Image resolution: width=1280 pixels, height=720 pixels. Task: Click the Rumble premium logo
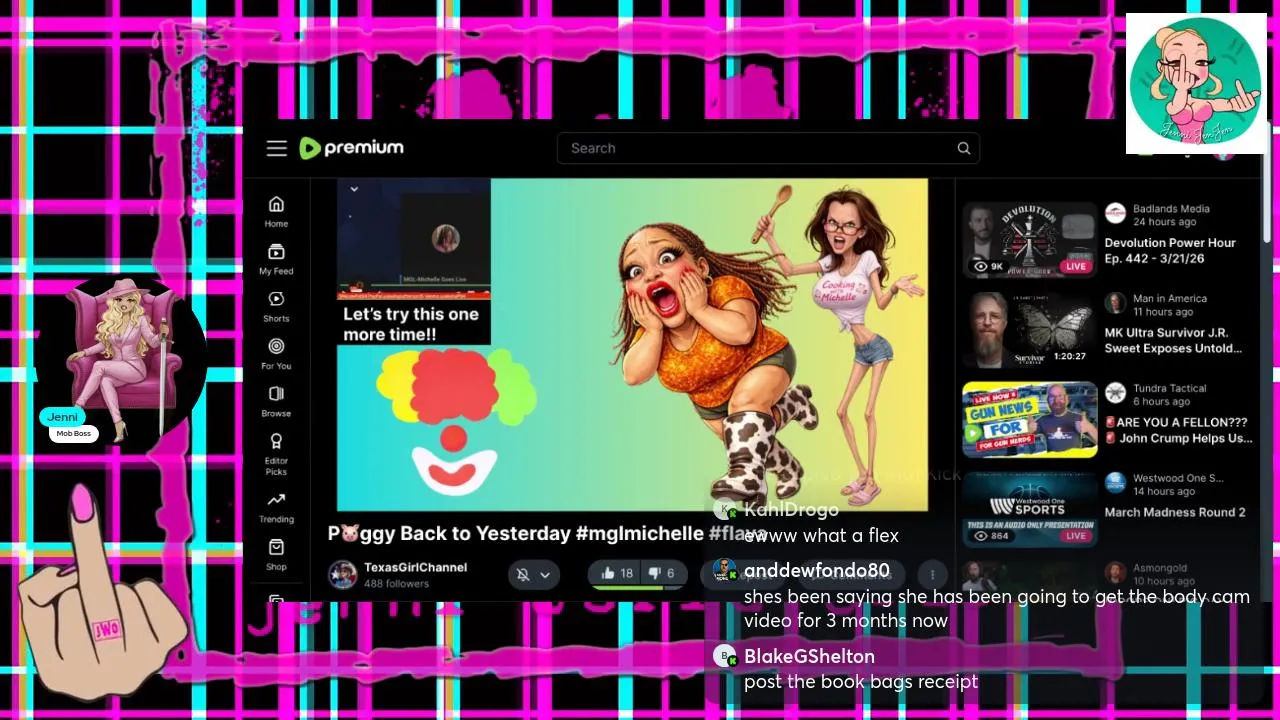[351, 148]
